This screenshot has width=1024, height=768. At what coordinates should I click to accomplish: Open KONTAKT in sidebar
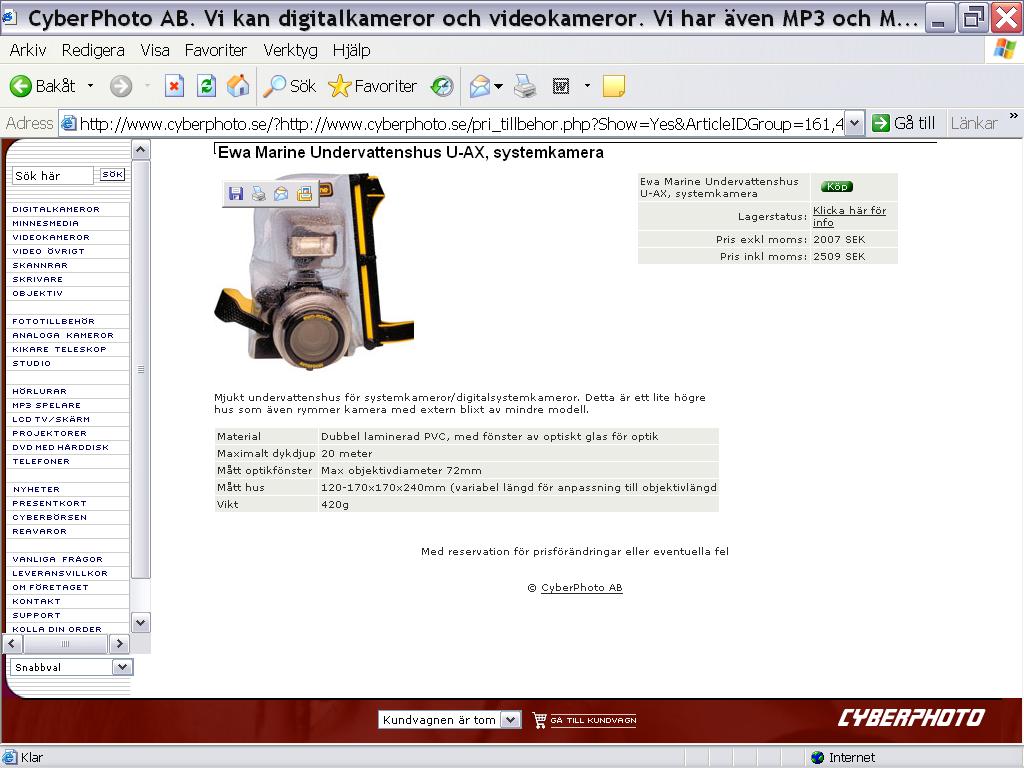pyautogui.click(x=37, y=601)
